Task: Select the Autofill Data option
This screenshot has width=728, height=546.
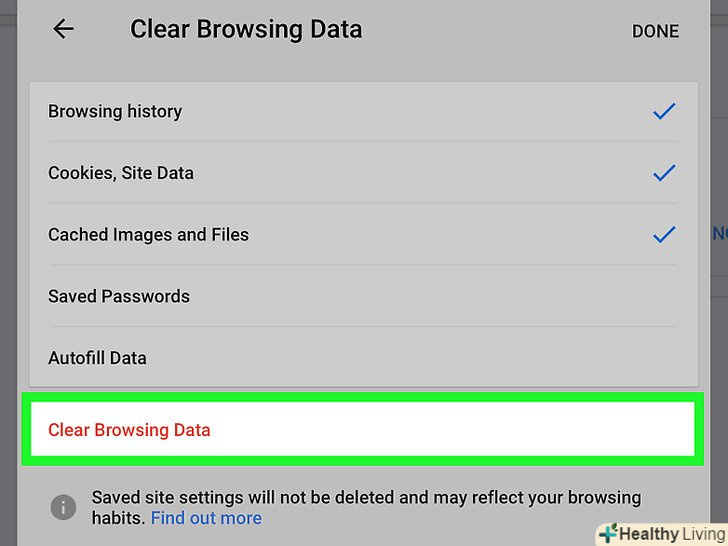Action: pos(97,358)
